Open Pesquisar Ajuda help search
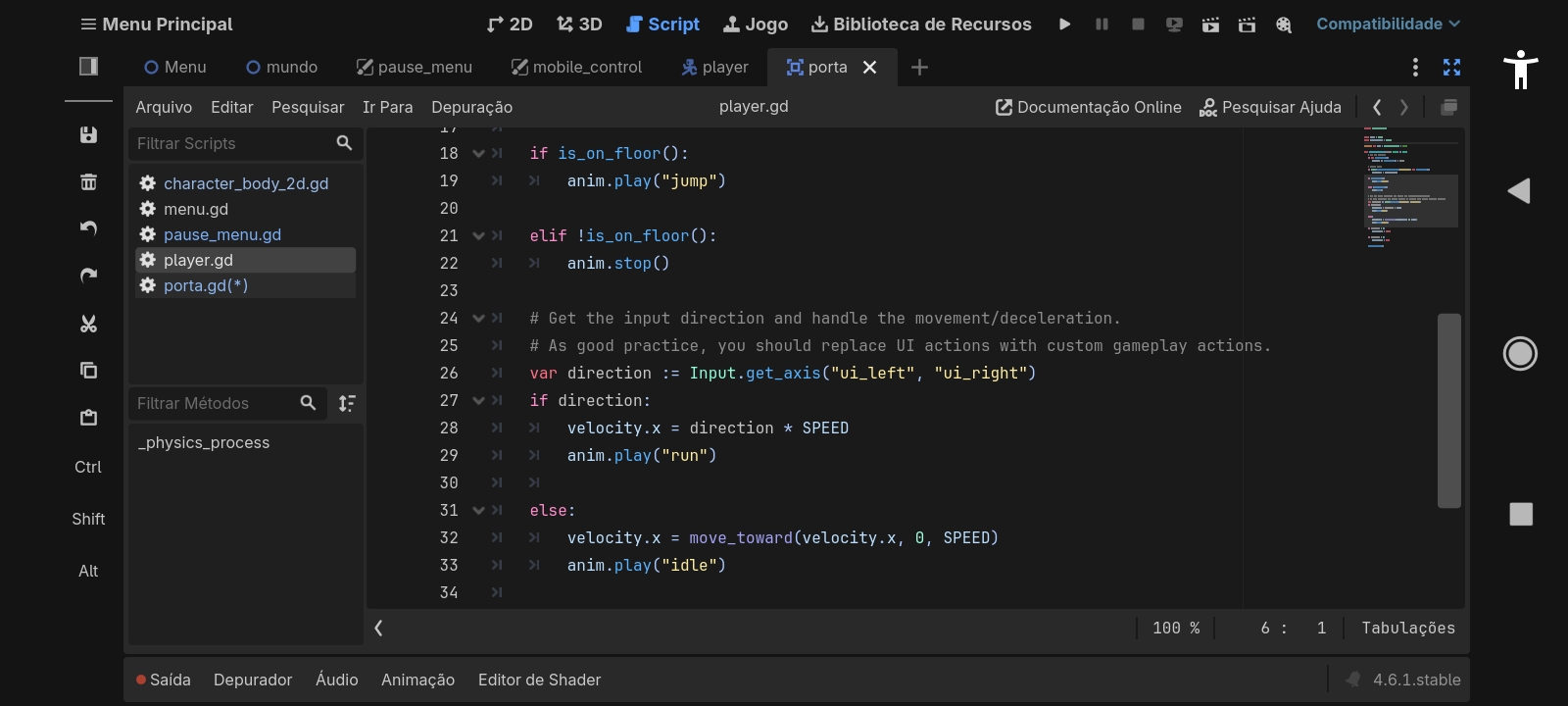Screen dimensions: 1568x706 click(x=1270, y=107)
